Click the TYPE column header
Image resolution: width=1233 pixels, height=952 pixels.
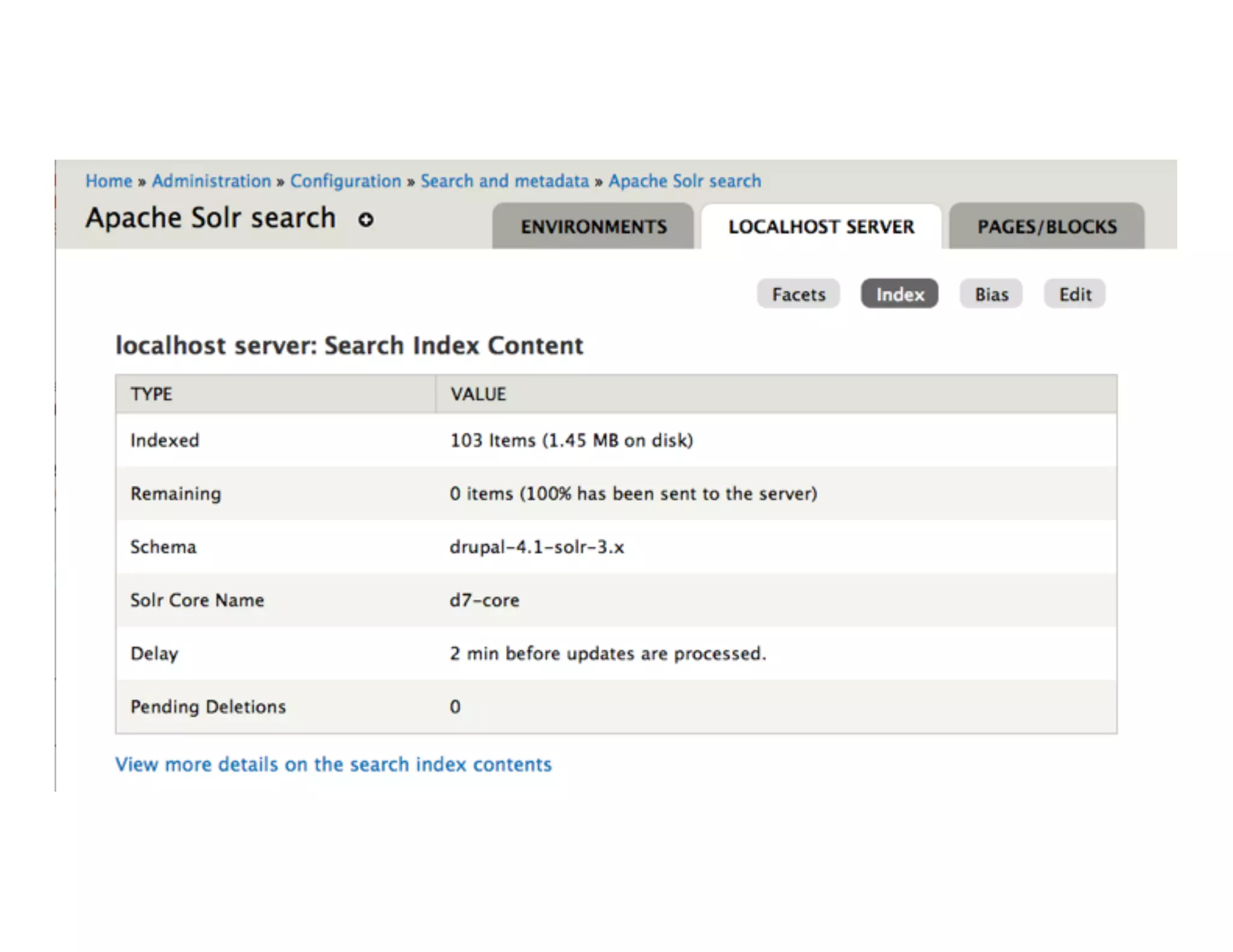(x=151, y=394)
